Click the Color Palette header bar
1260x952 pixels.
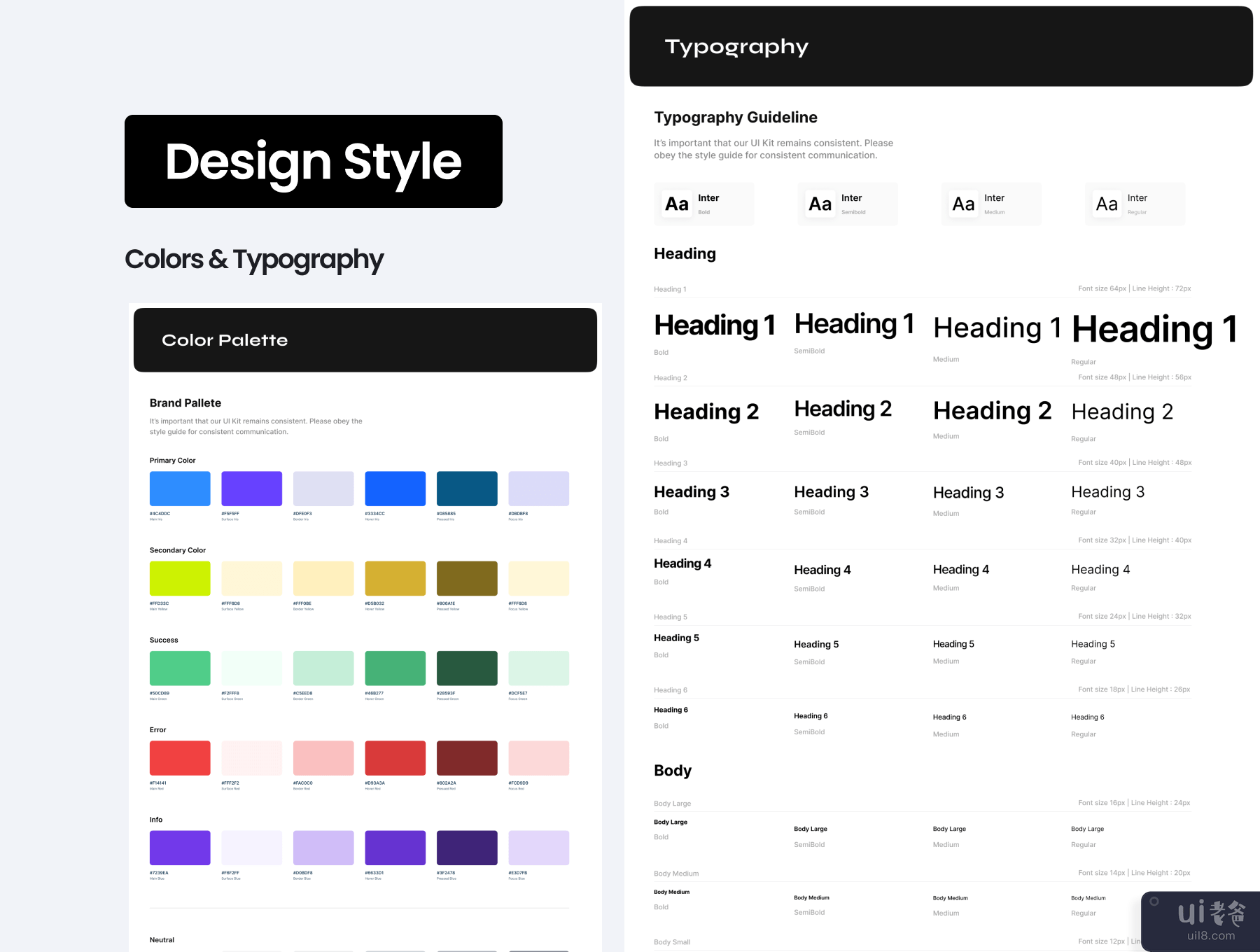coord(365,340)
